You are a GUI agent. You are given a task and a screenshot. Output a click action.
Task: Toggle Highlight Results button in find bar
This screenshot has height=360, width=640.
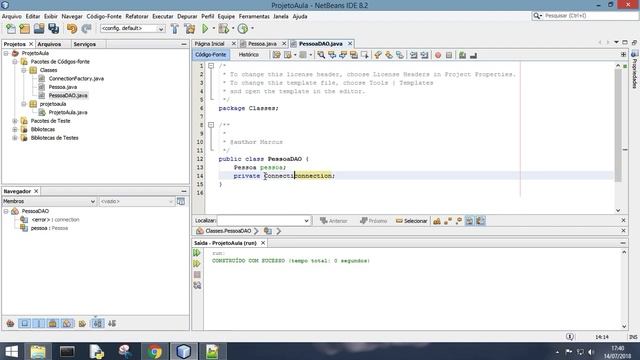point(469,221)
